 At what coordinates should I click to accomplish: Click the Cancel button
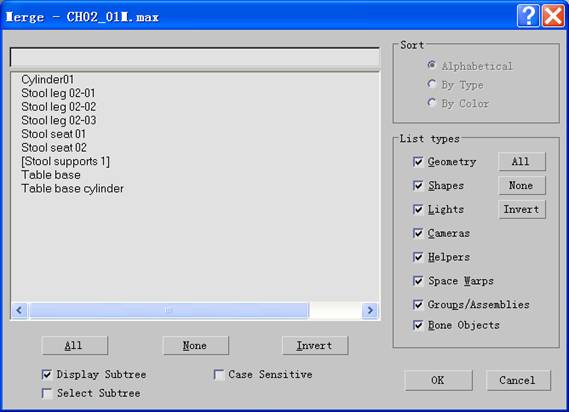pos(518,380)
